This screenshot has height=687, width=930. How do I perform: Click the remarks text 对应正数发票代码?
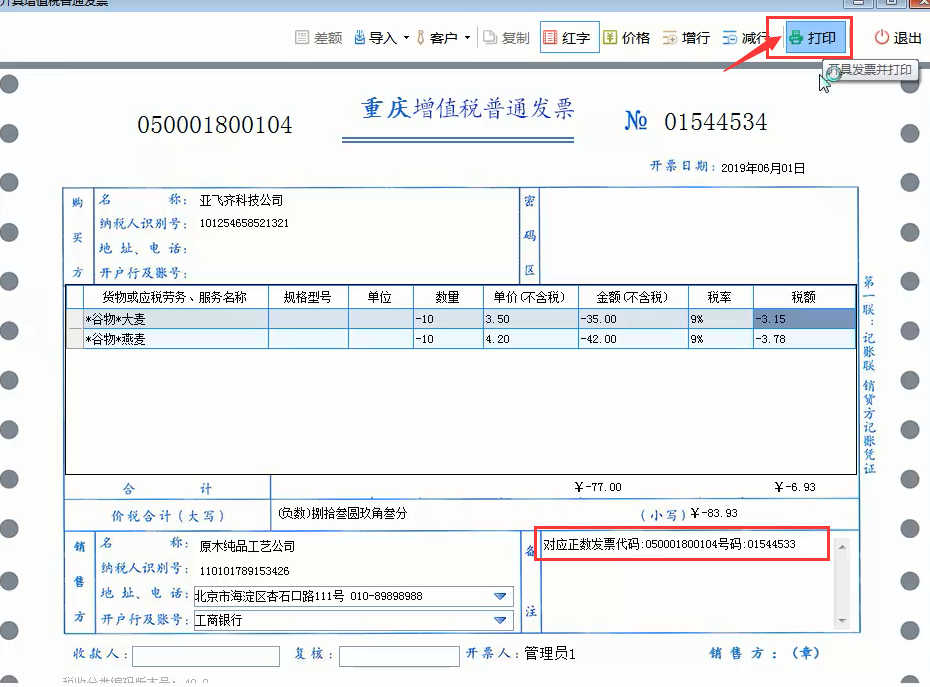[x=669, y=544]
